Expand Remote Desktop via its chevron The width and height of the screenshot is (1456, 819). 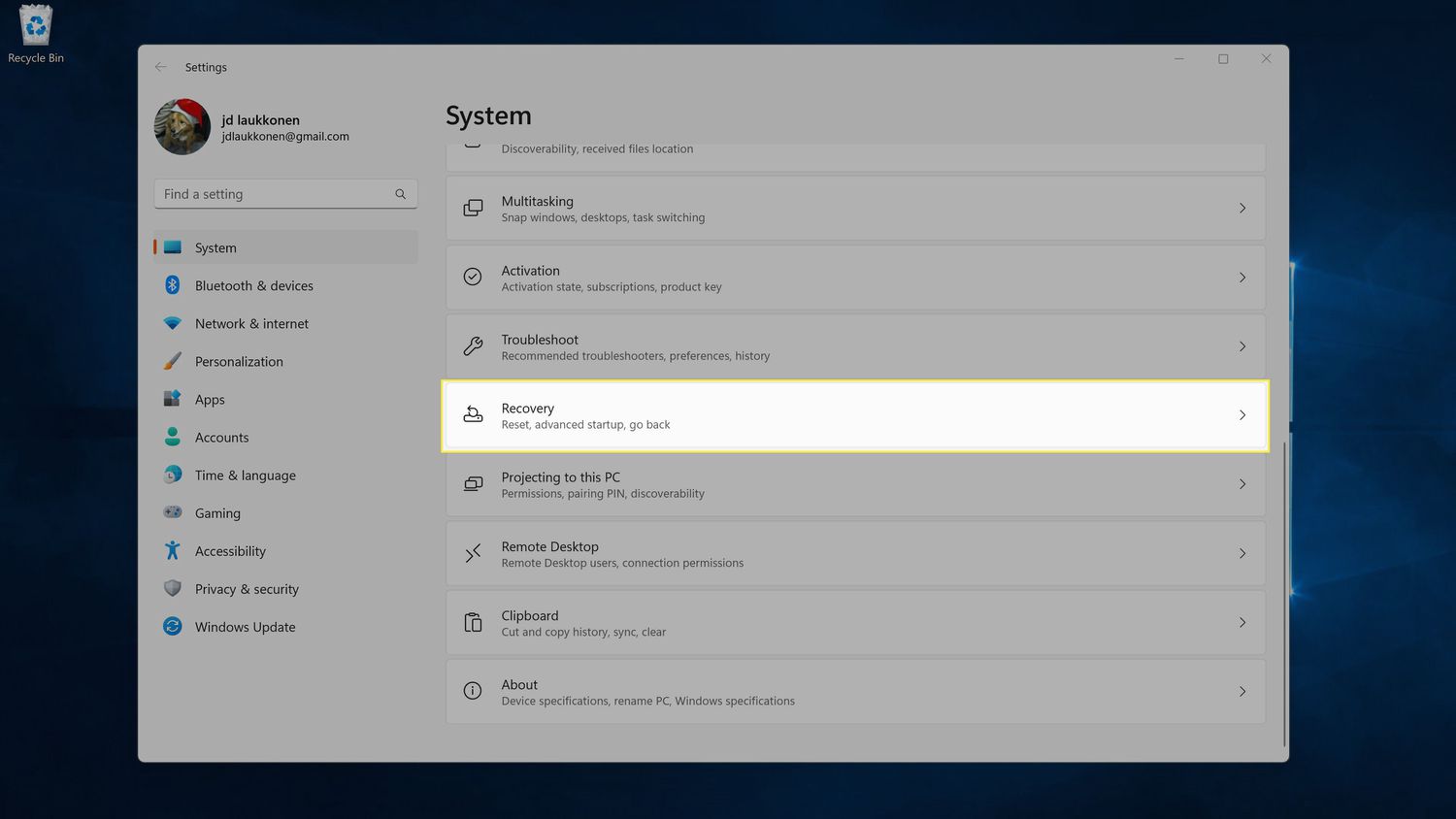[x=1241, y=554]
